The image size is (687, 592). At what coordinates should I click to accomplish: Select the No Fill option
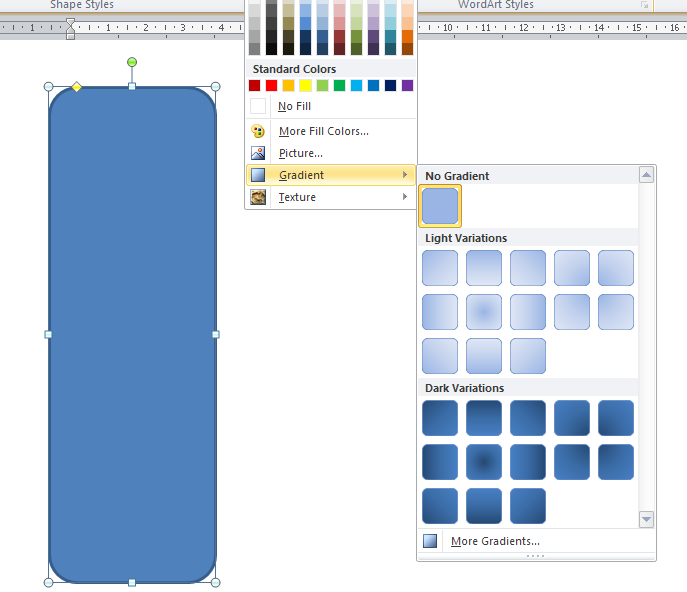click(x=294, y=106)
